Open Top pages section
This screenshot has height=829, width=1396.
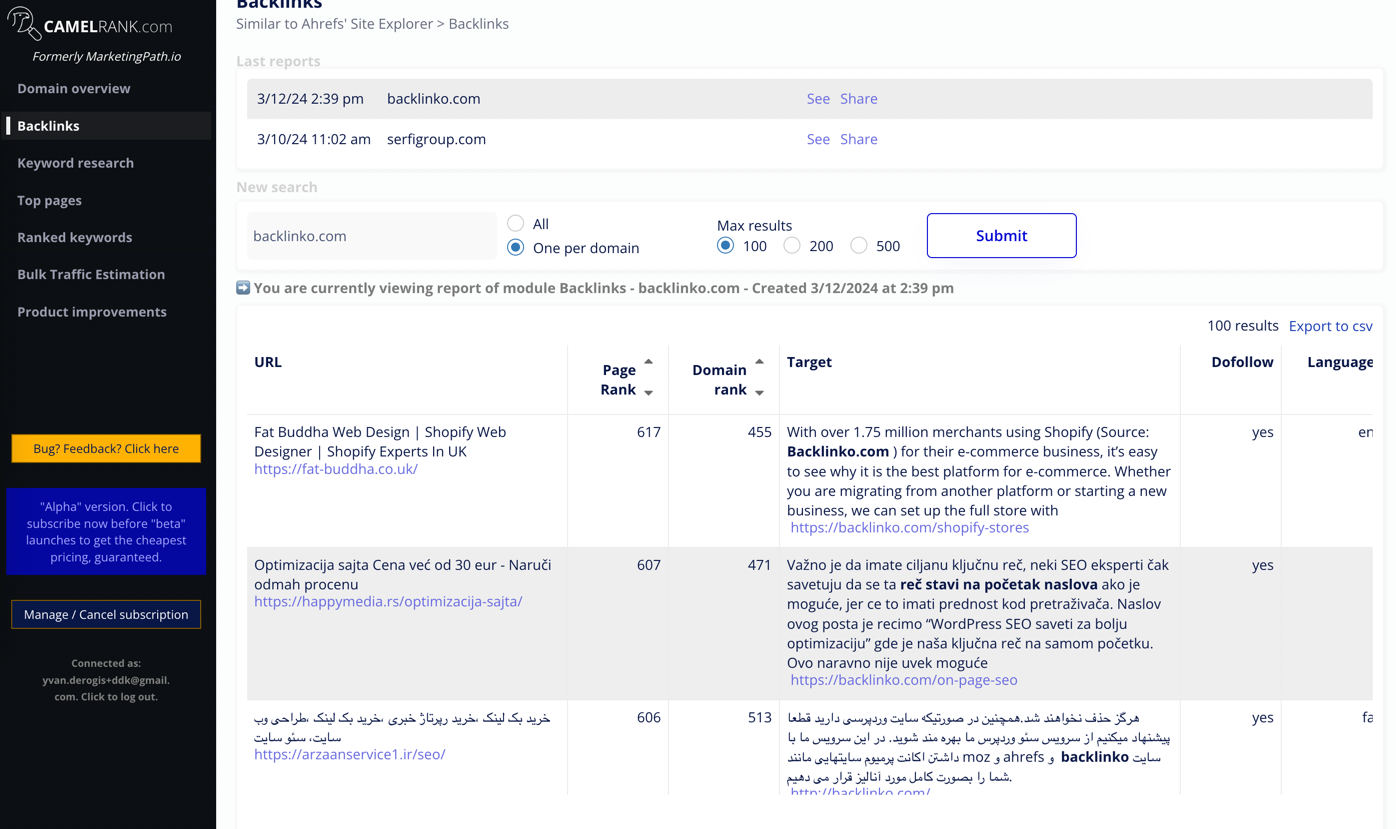(x=49, y=200)
